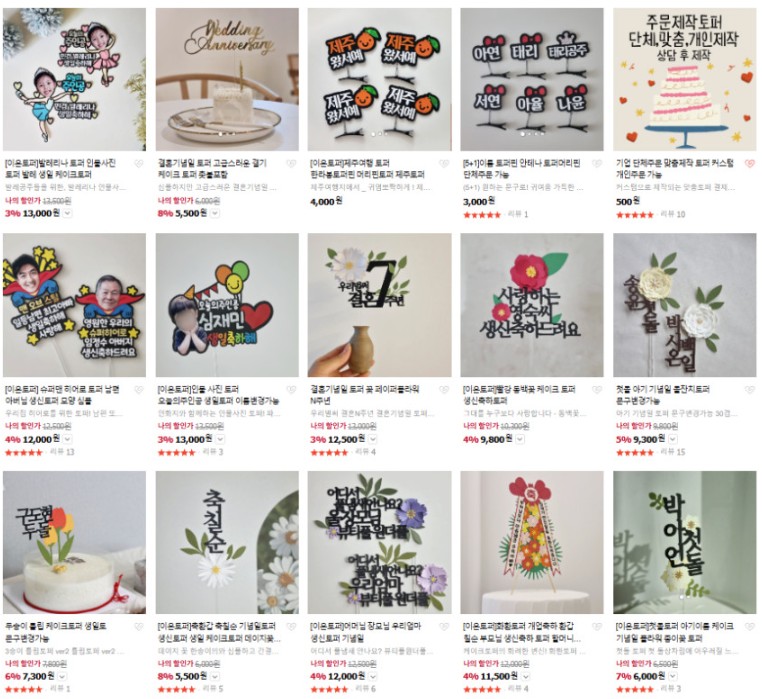Viewport: 762px width, 699px height.
Task: Open the 주문제작토퍼 cake illustration thumbnail
Action: 685,79
